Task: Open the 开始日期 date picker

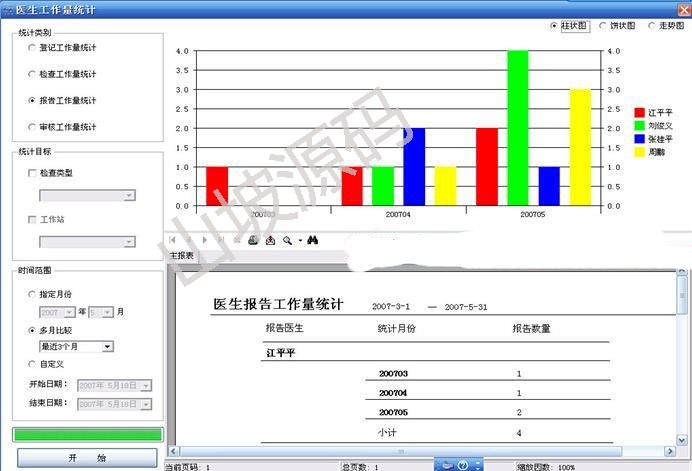Action: (x=146, y=386)
